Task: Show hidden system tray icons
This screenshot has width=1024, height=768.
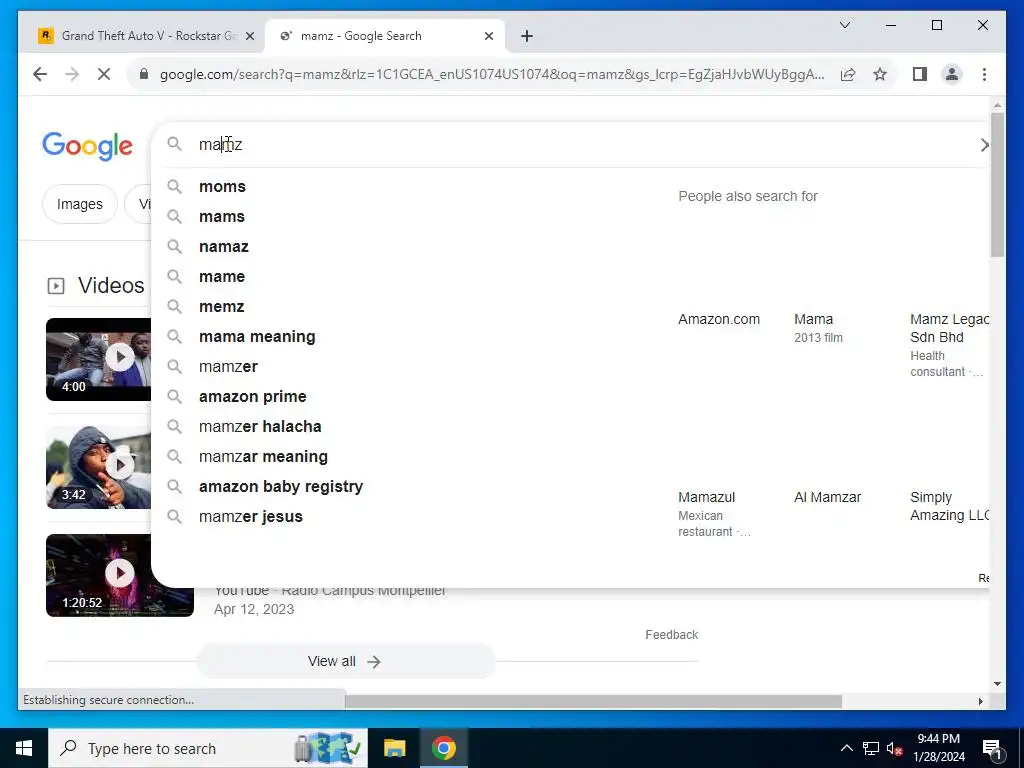Action: click(846, 748)
